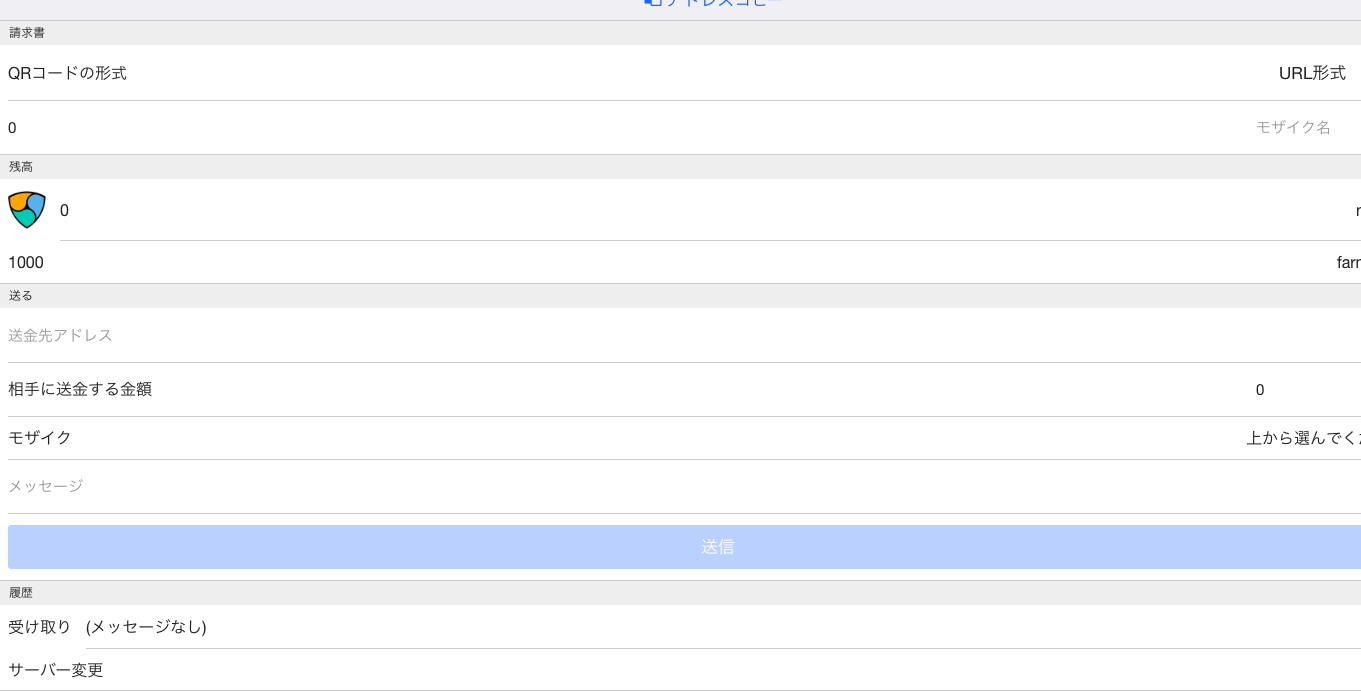The height and width of the screenshot is (691, 1361).
Task: Open the 上から選んでください mosaic picker
Action: pyautogui.click(x=1302, y=438)
